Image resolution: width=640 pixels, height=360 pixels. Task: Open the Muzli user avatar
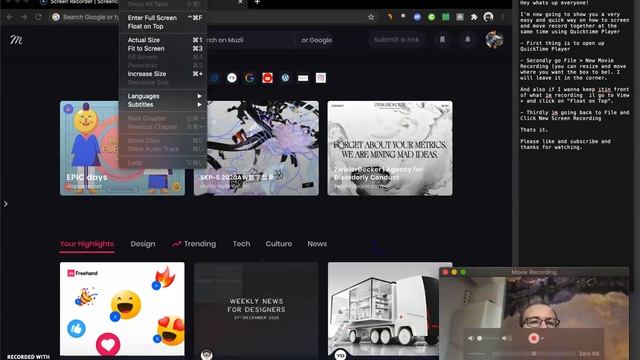494,40
